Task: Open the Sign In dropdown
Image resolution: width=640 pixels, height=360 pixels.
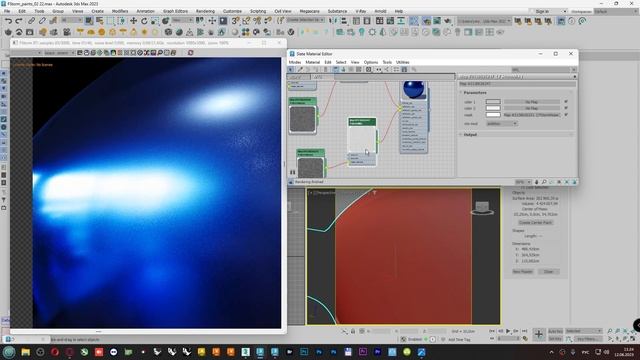Action: click(x=547, y=11)
